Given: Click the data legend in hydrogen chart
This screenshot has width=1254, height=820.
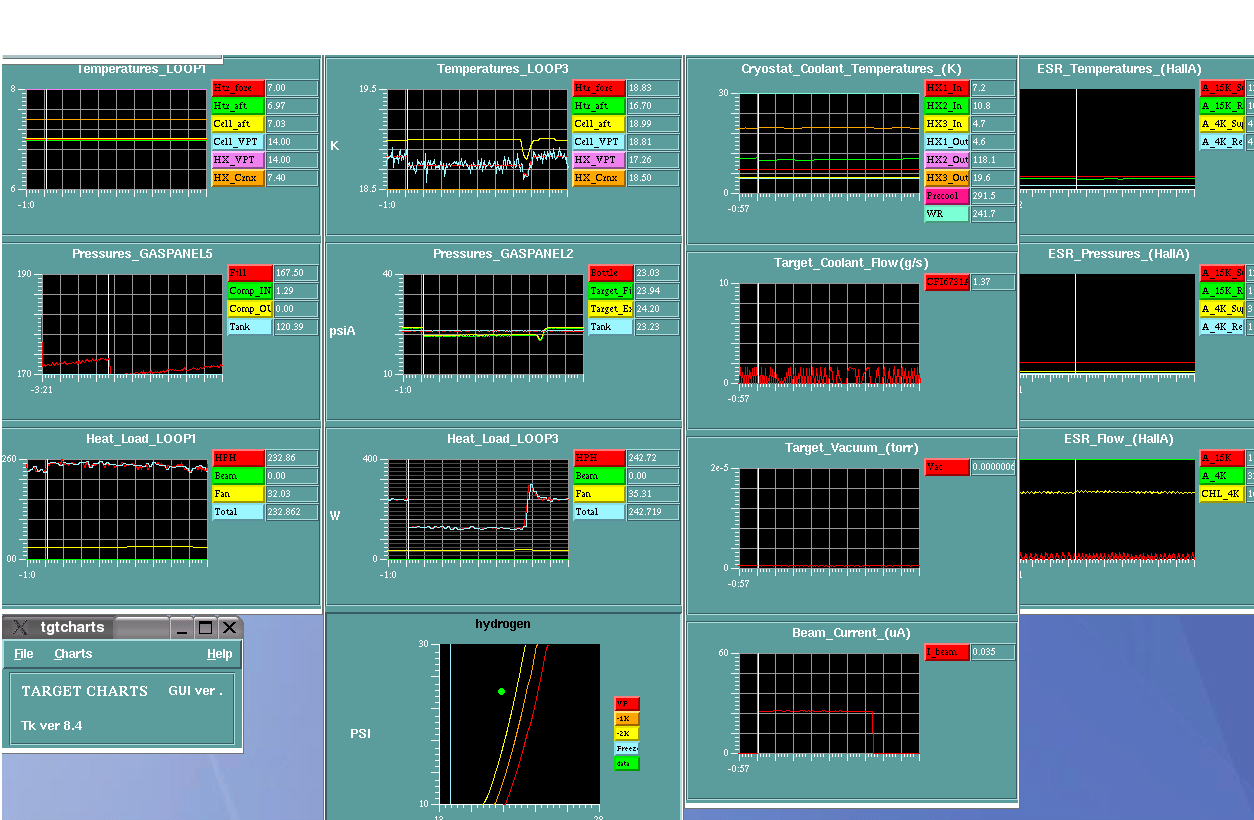Looking at the screenshot, I should [x=626, y=764].
